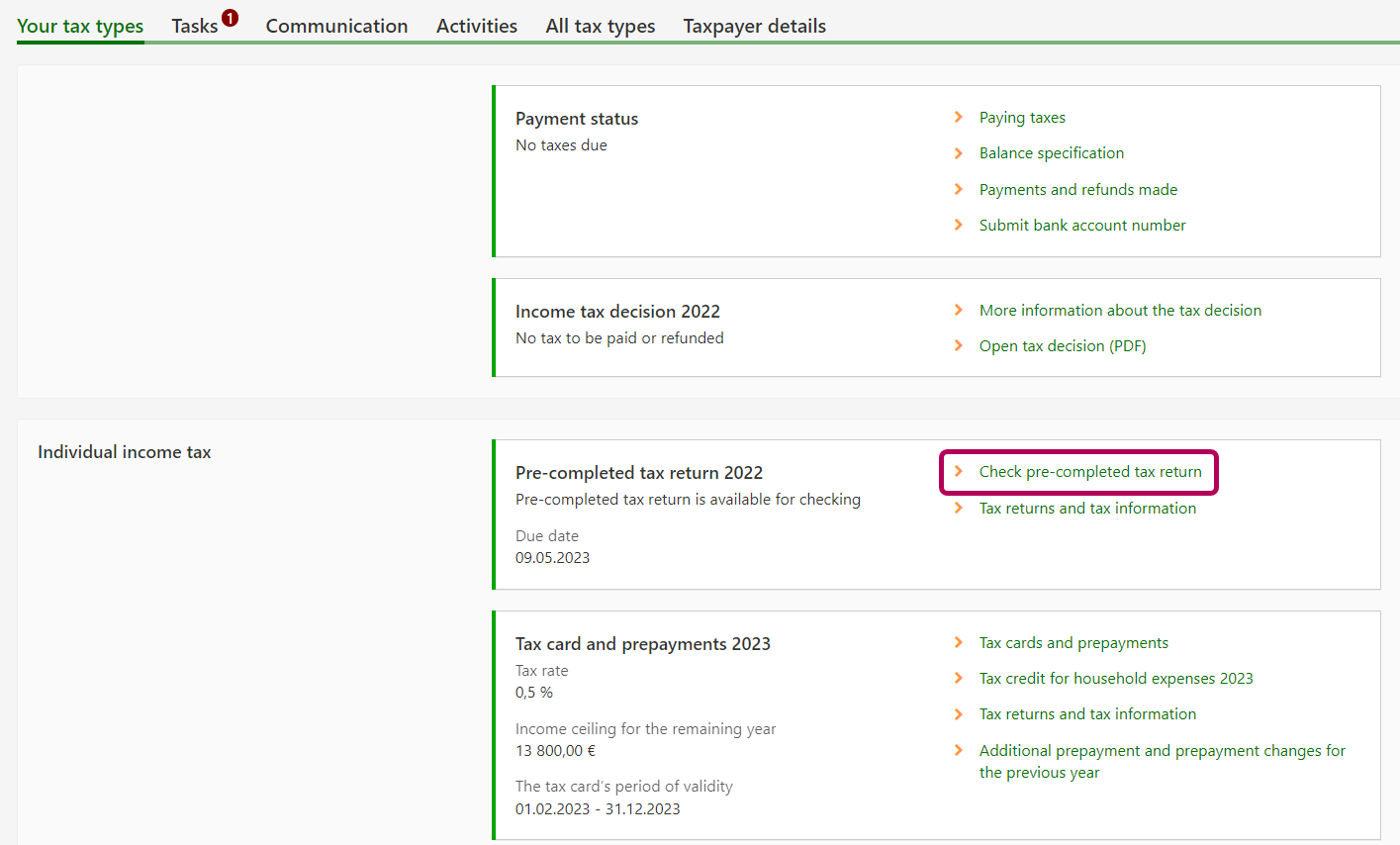Open Payments and refunds made link

(x=1077, y=189)
